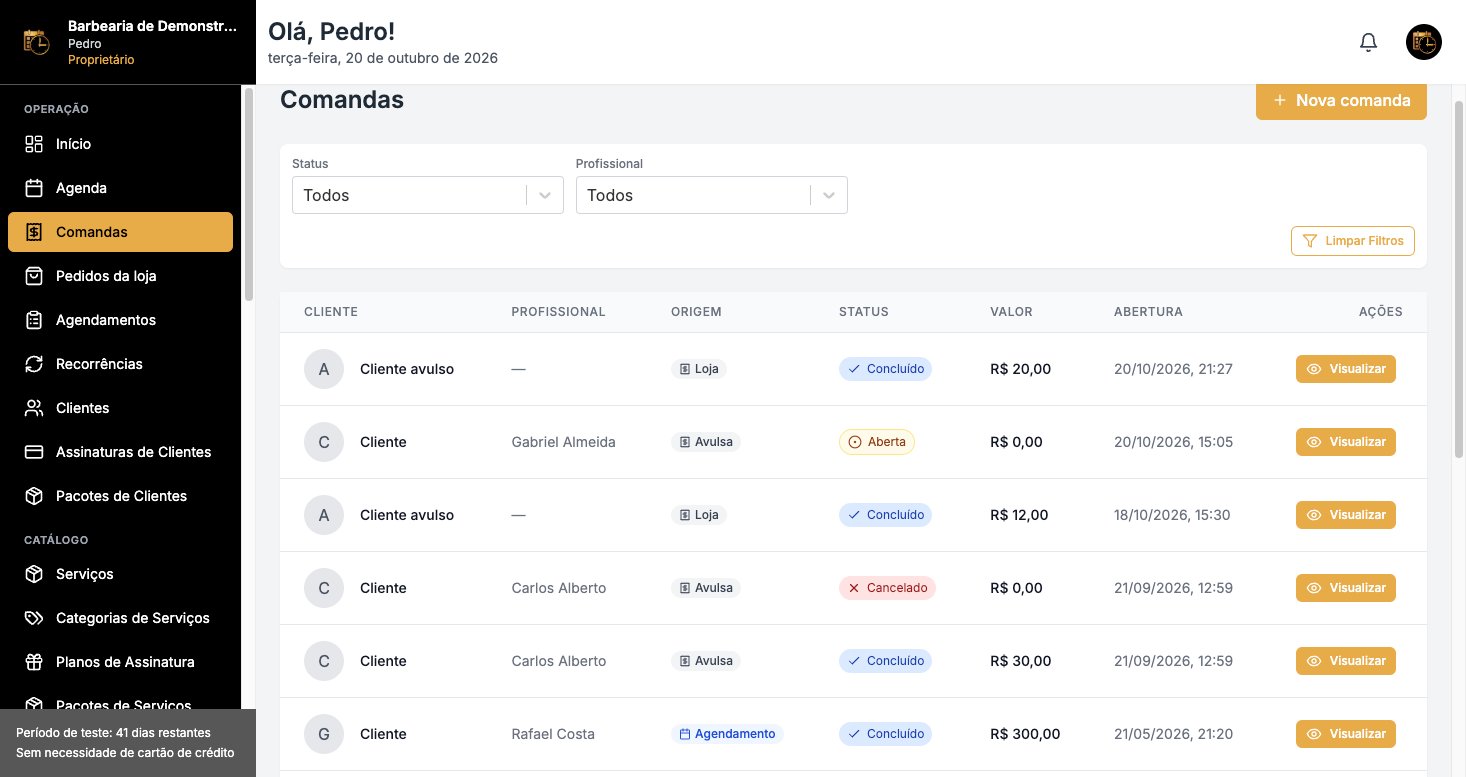Click the Categorias de Serviços tags icon
Viewport: 1466px width, 777px height.
coord(34,618)
